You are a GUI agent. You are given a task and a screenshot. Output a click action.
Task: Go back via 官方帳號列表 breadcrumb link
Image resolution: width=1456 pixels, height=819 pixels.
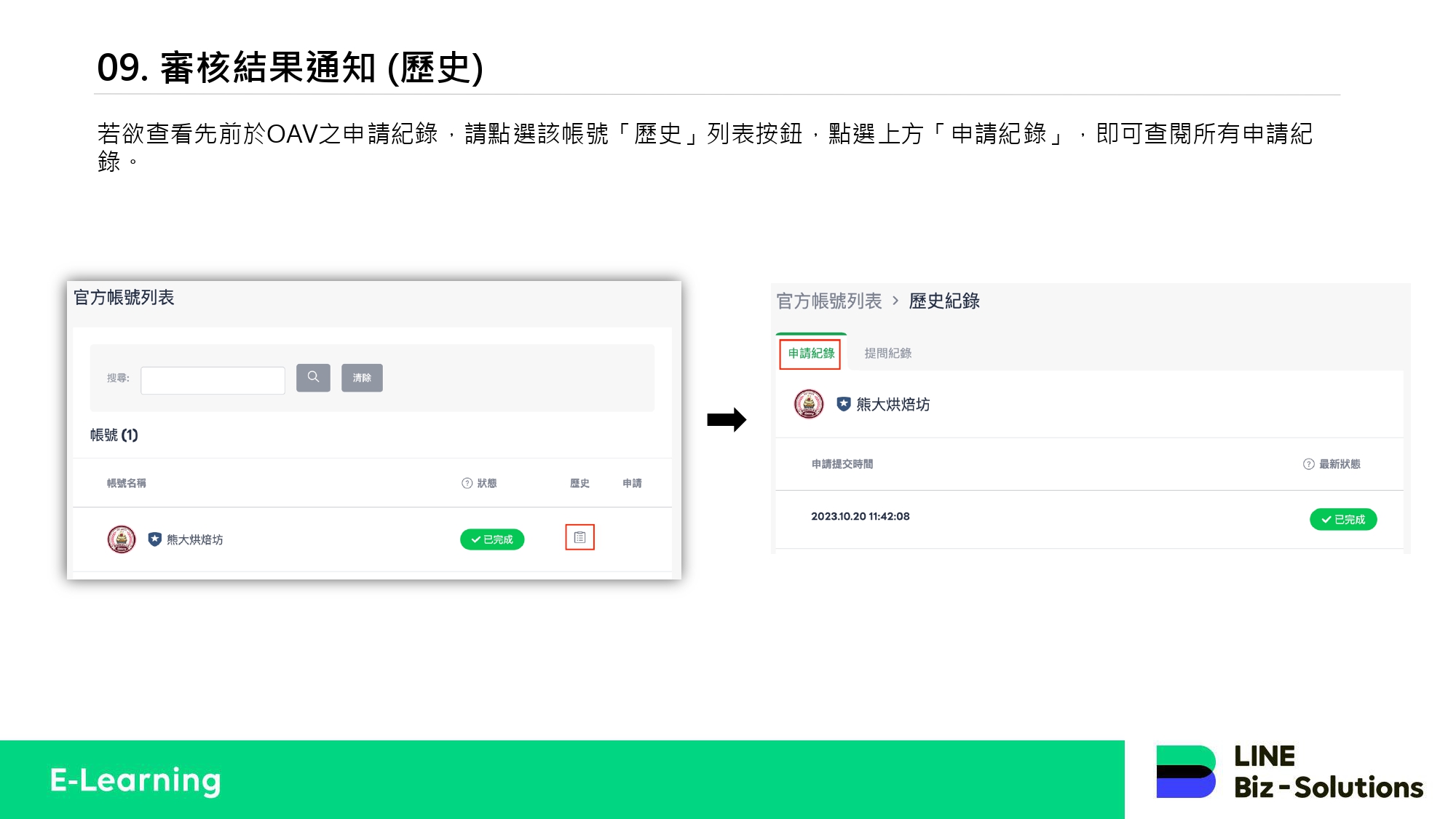click(x=828, y=301)
